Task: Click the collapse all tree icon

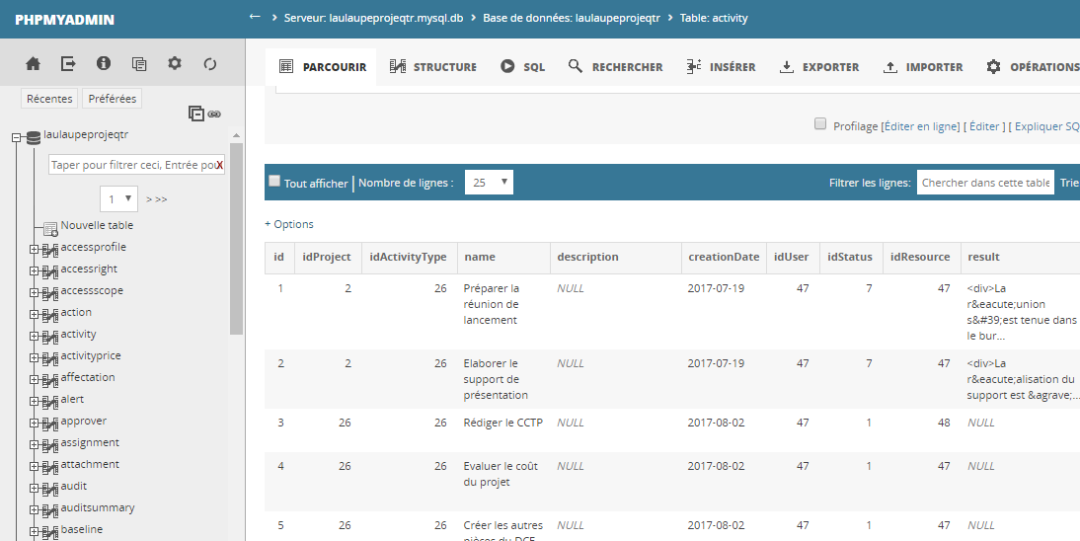Action: click(196, 114)
